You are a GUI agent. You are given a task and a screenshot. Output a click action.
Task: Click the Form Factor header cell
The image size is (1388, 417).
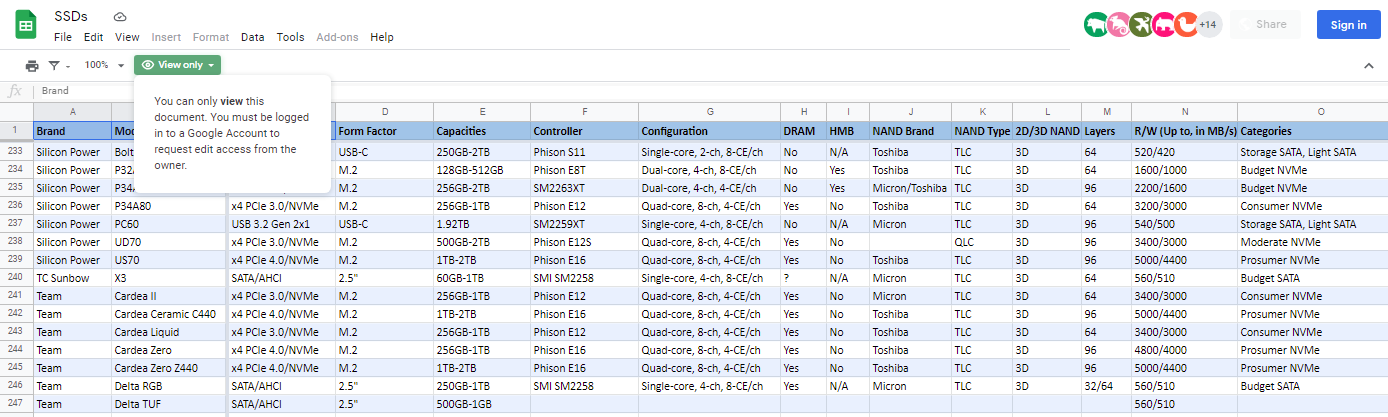[384, 131]
